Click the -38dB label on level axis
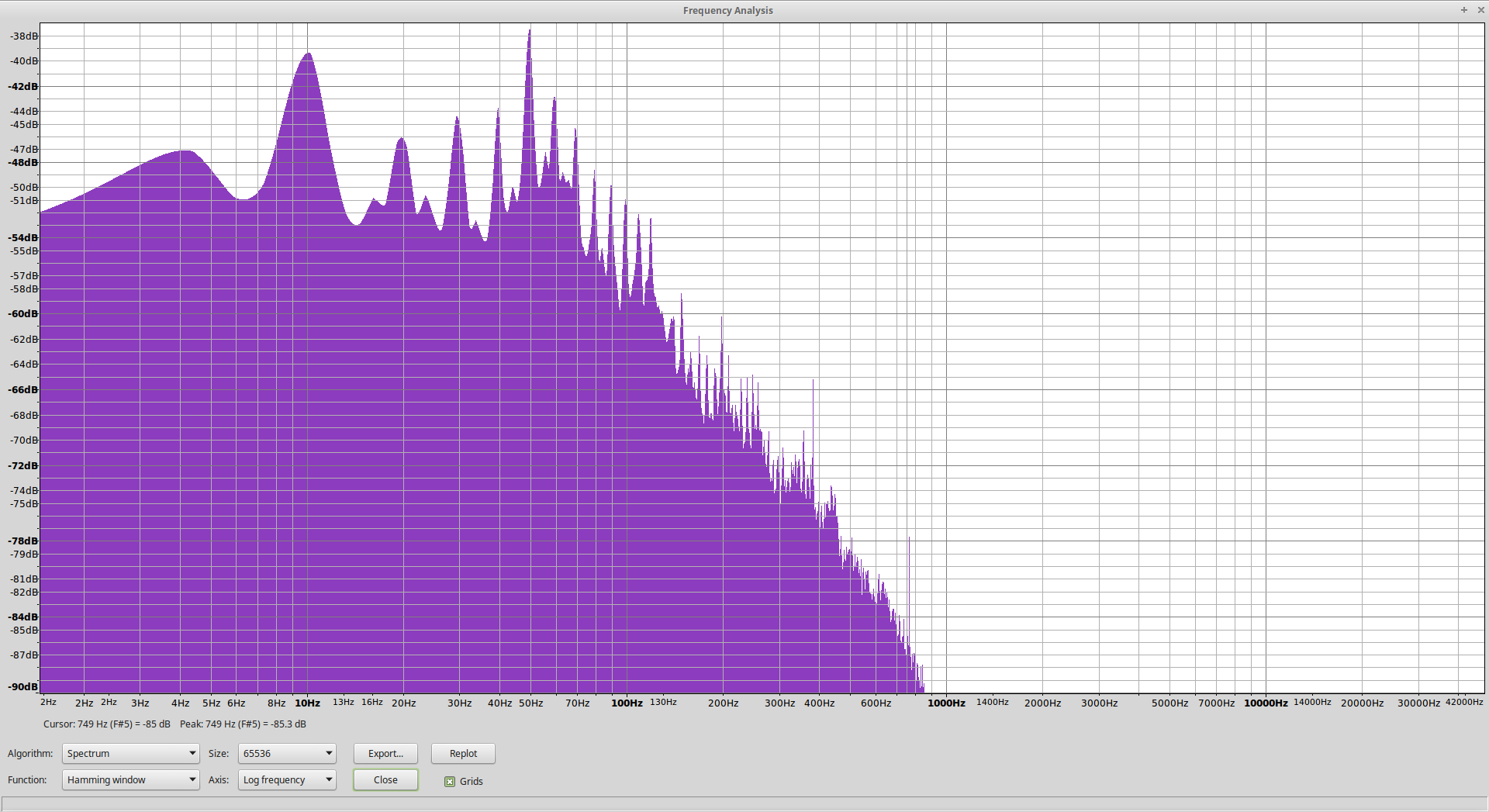 point(24,36)
